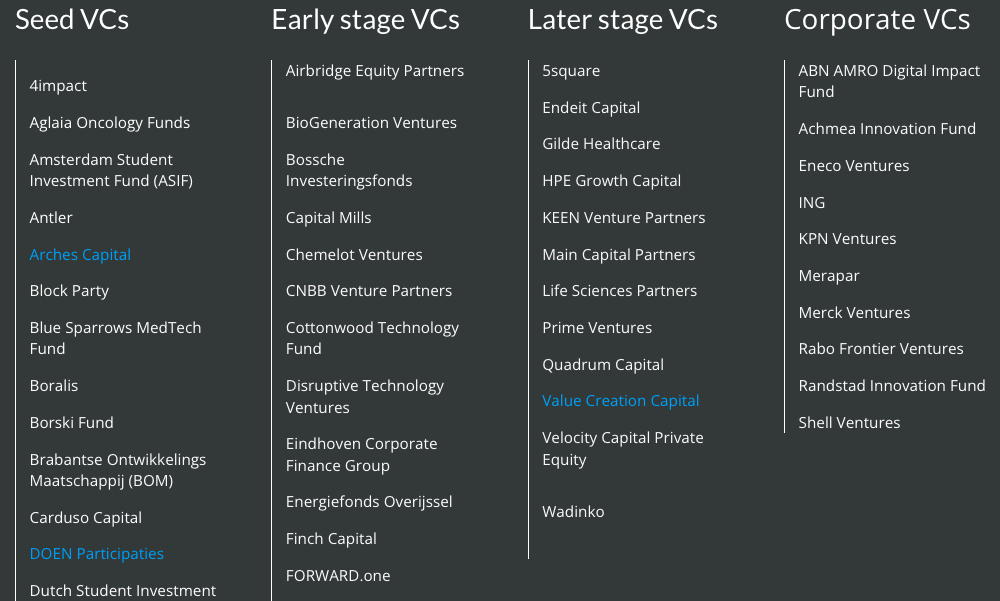This screenshot has height=601, width=1000.
Task: Click Antler in Seed VCs
Action: (x=51, y=218)
